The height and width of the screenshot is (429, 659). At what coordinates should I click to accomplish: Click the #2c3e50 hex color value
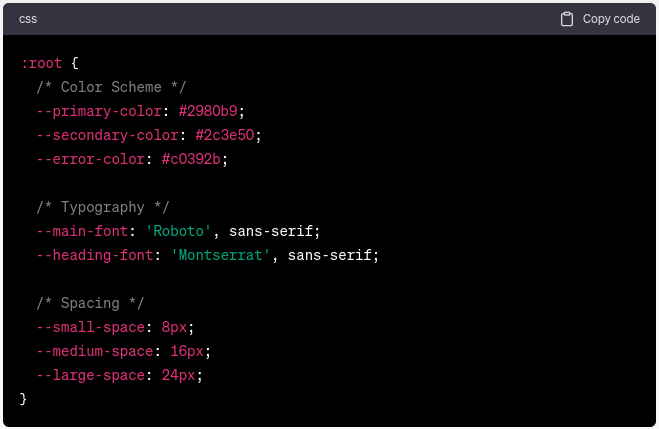(x=225, y=135)
